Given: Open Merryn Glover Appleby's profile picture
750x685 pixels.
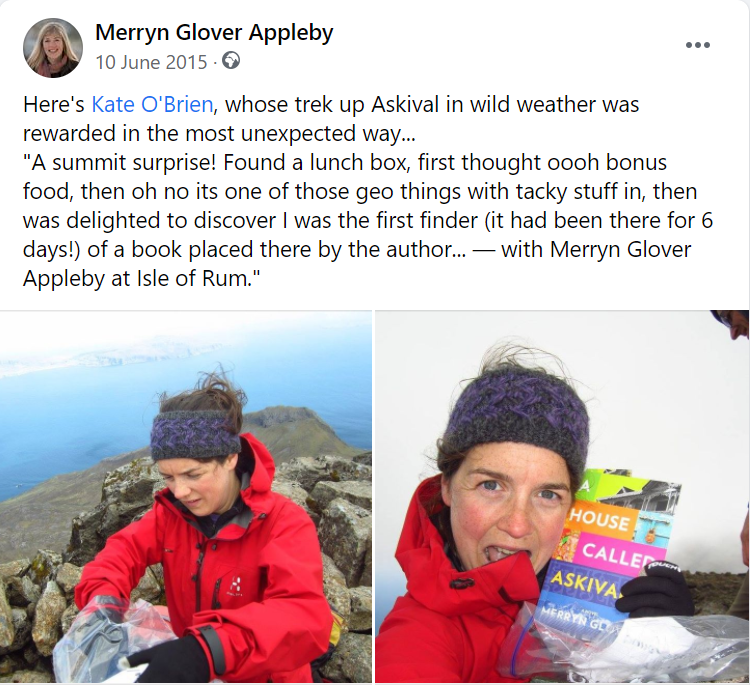Looking at the screenshot, I should 53,48.
